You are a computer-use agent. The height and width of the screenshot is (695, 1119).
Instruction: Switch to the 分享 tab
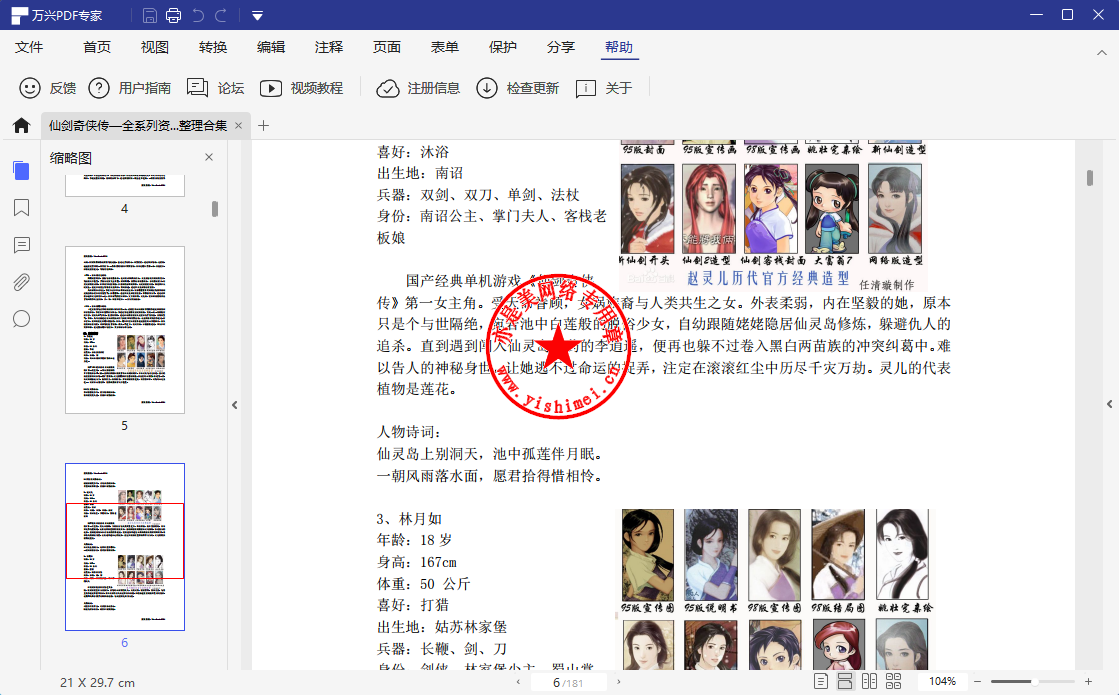(x=561, y=47)
